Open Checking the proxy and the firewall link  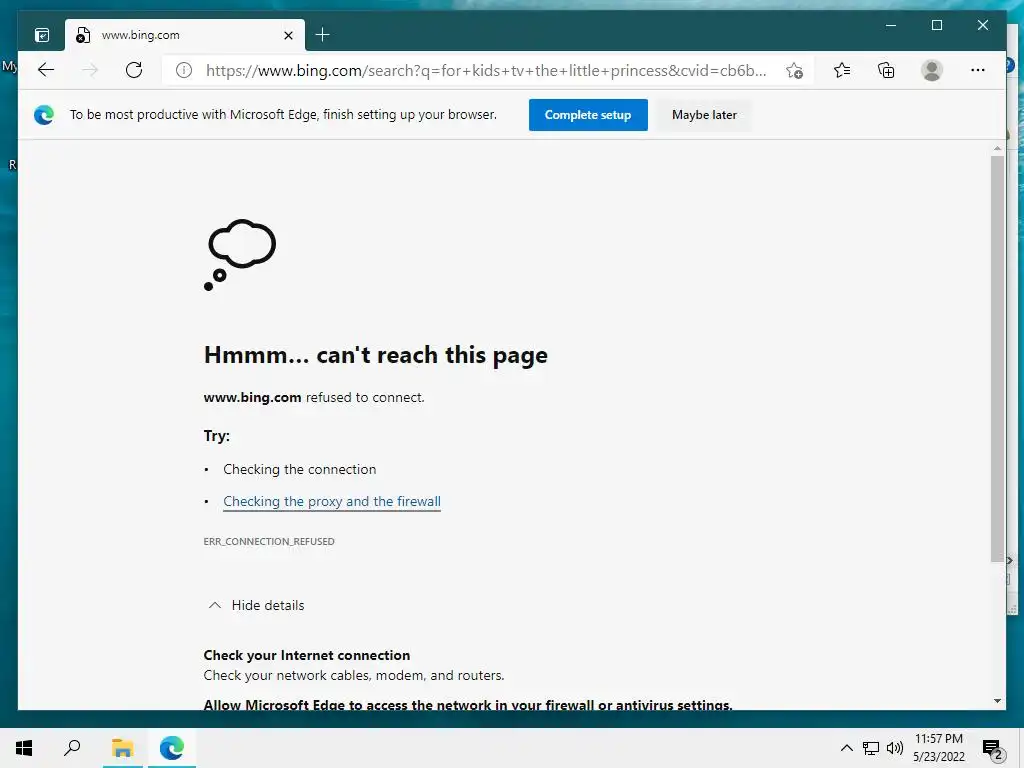pyautogui.click(x=332, y=502)
